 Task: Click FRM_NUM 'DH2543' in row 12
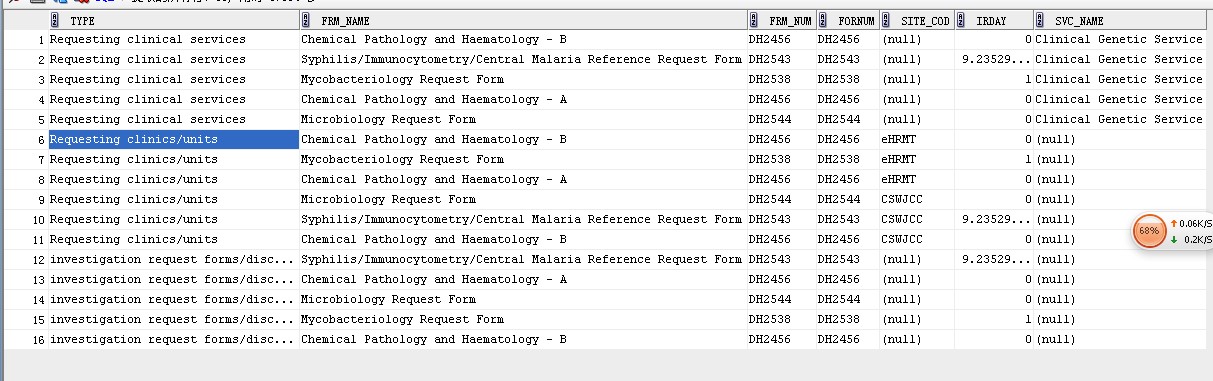pyautogui.click(x=770, y=260)
